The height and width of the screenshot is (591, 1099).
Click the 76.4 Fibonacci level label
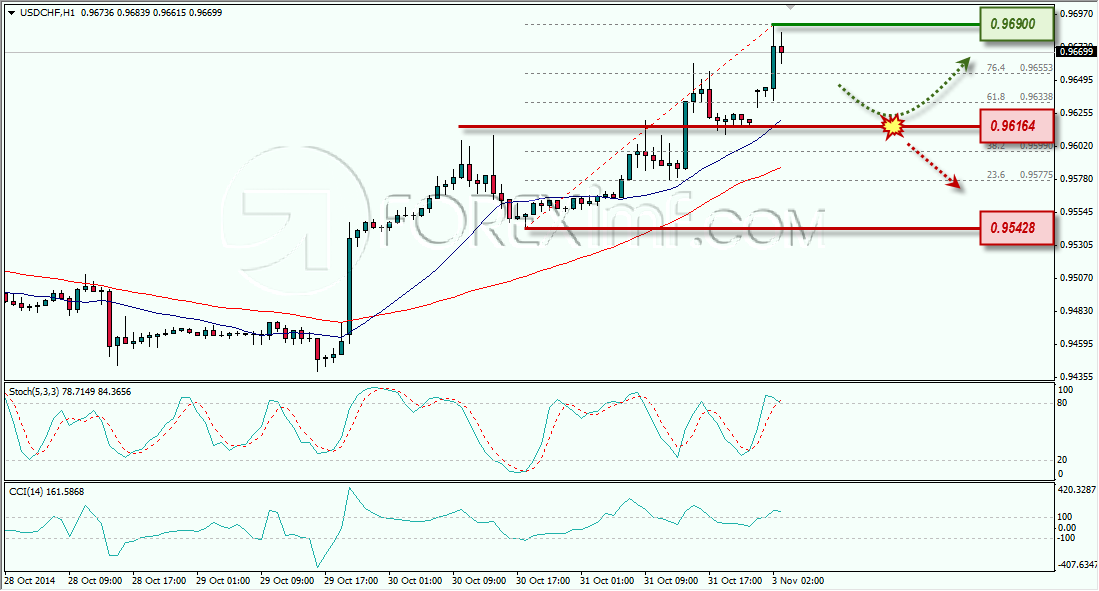(x=995, y=68)
